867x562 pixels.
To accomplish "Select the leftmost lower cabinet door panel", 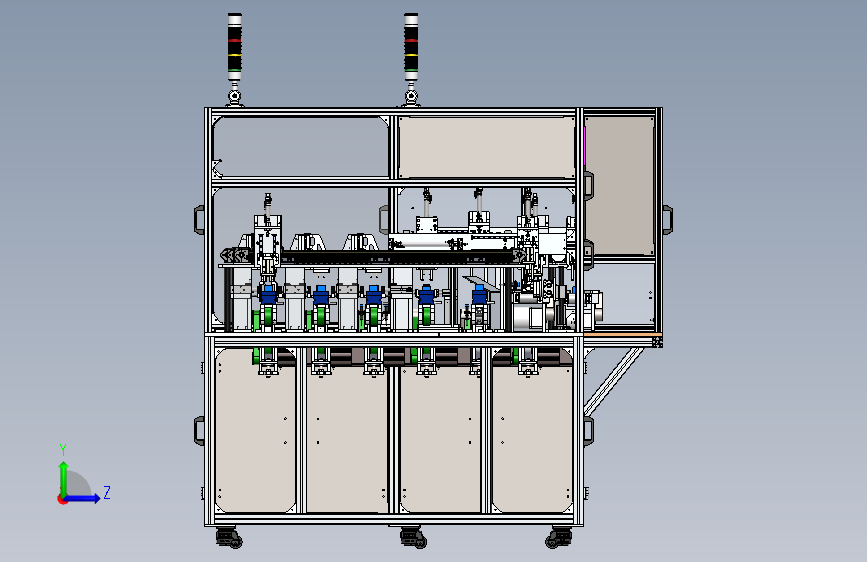I will 255,430.
